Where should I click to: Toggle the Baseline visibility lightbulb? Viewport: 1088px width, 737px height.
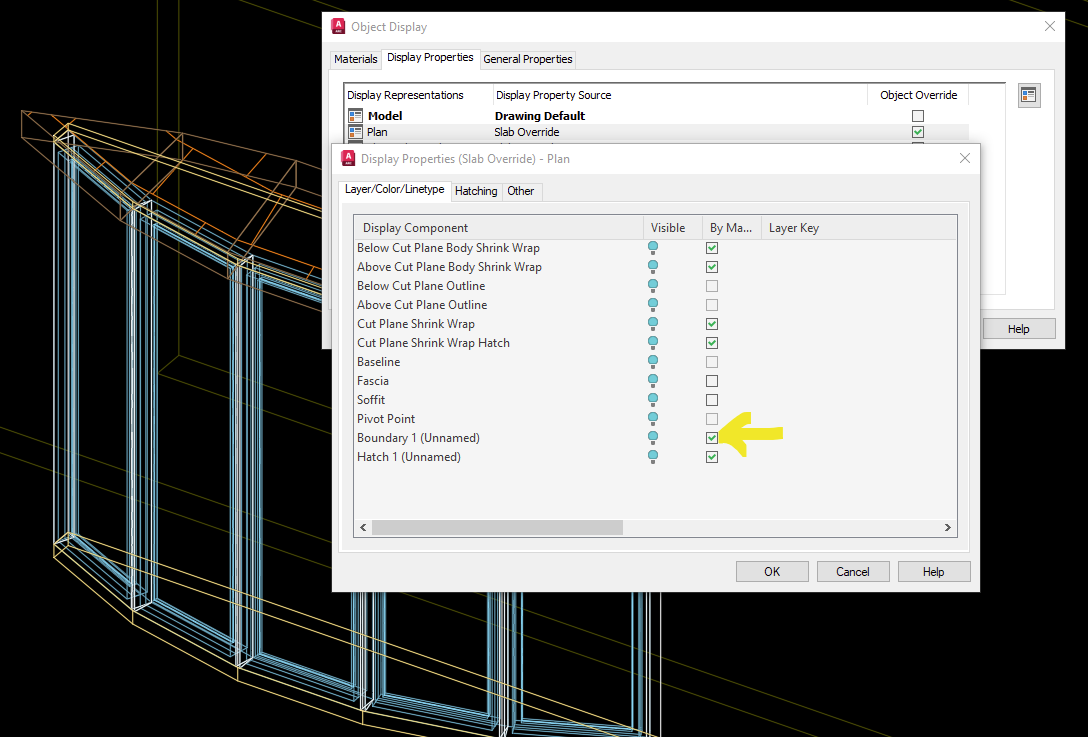pos(653,361)
